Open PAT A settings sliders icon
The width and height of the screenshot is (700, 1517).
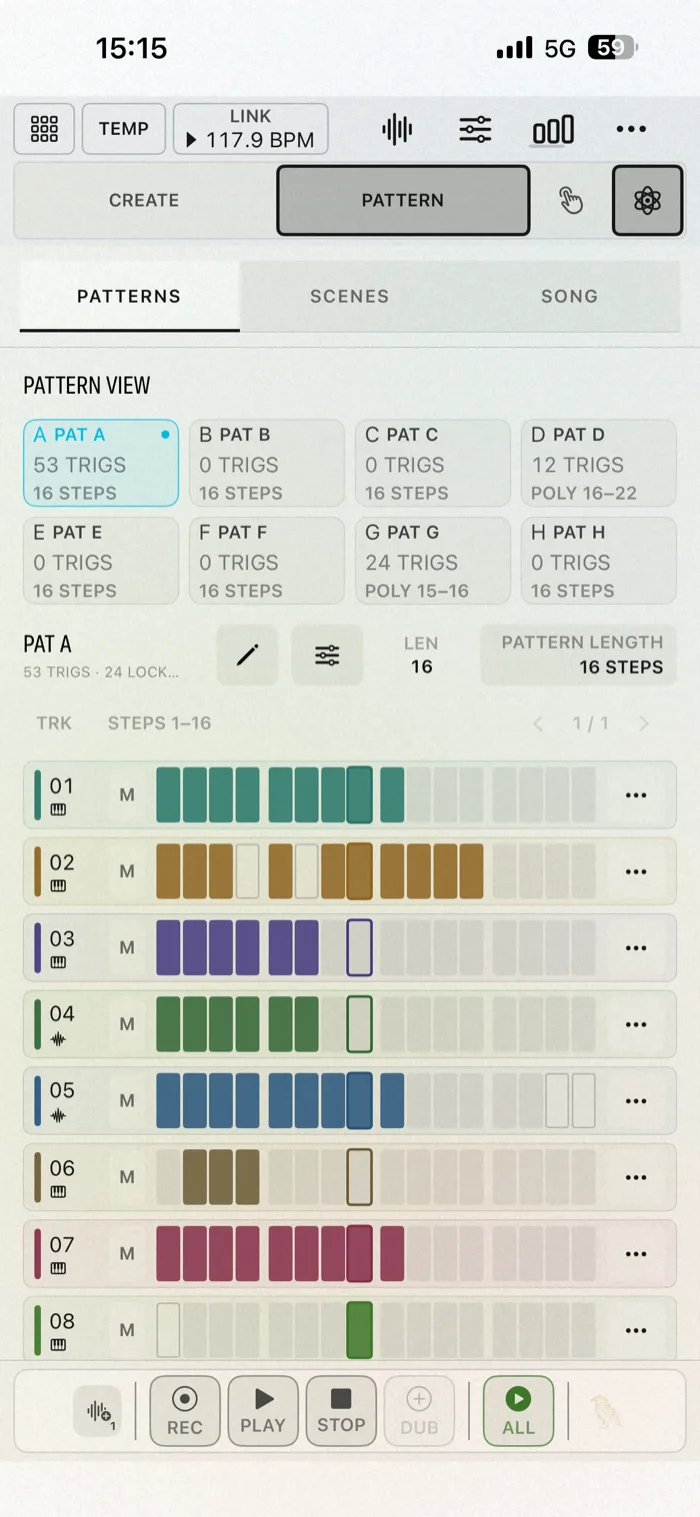(x=327, y=655)
